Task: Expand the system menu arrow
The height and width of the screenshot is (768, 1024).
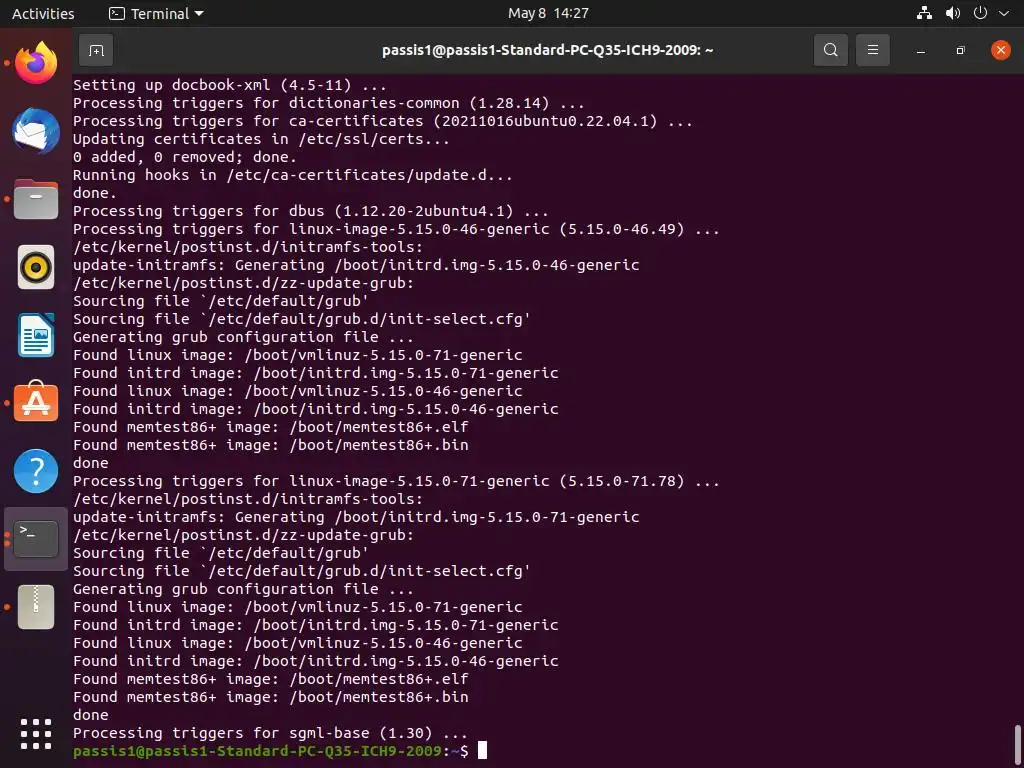Action: tap(1004, 13)
